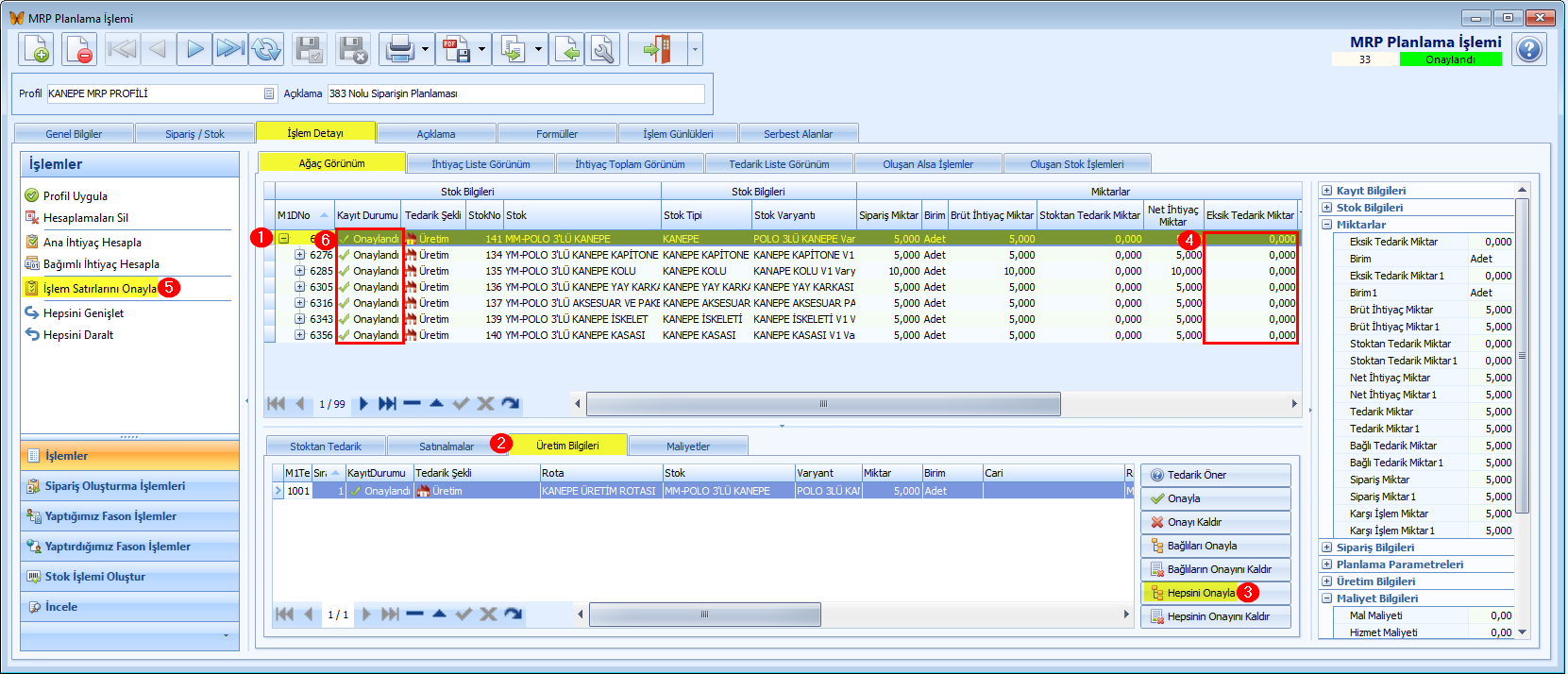Switch to İhtiyaç Liste Görünüm tab
The image size is (1568, 674).
click(481, 164)
